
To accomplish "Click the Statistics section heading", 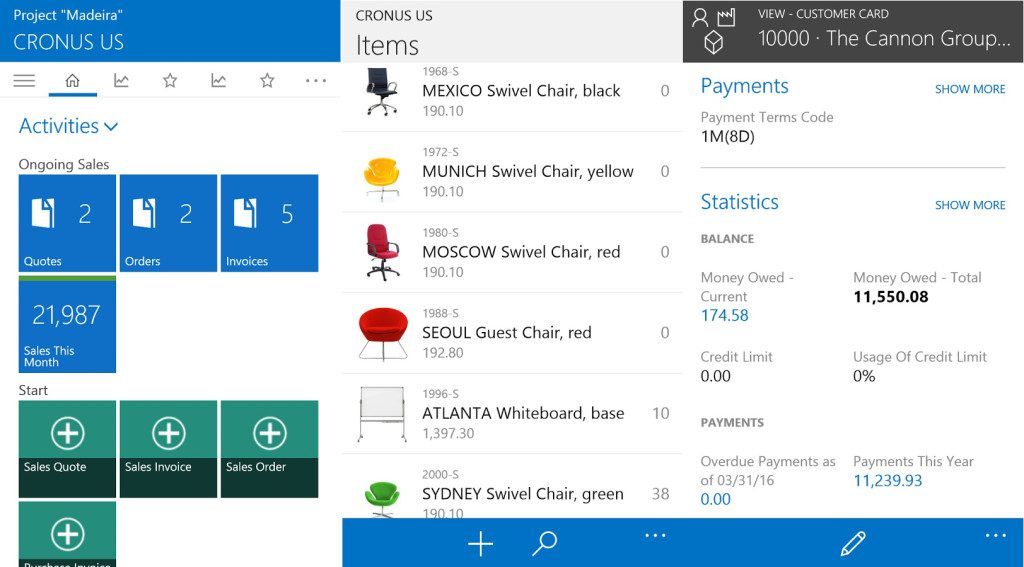I will coord(740,202).
